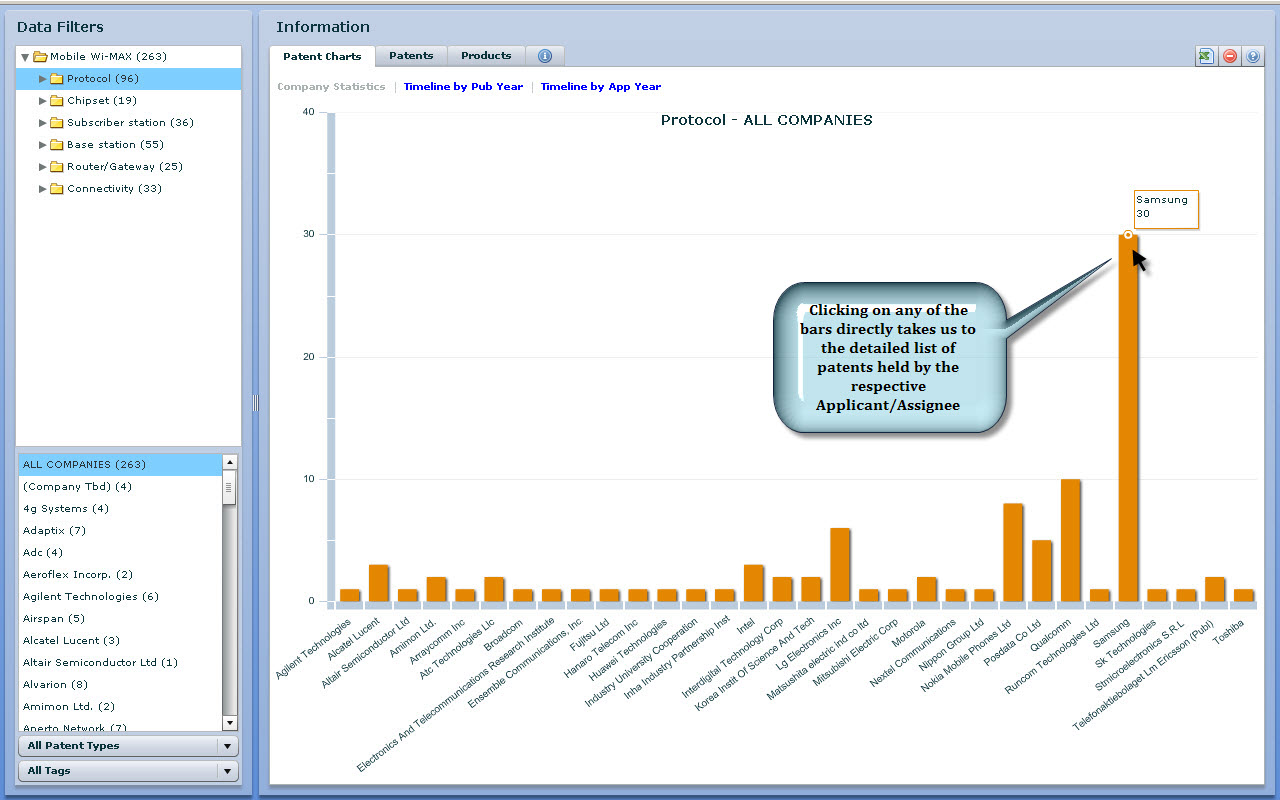Viewport: 1280px width, 800px height.
Task: Switch to the Products tab
Action: pyautogui.click(x=486, y=56)
